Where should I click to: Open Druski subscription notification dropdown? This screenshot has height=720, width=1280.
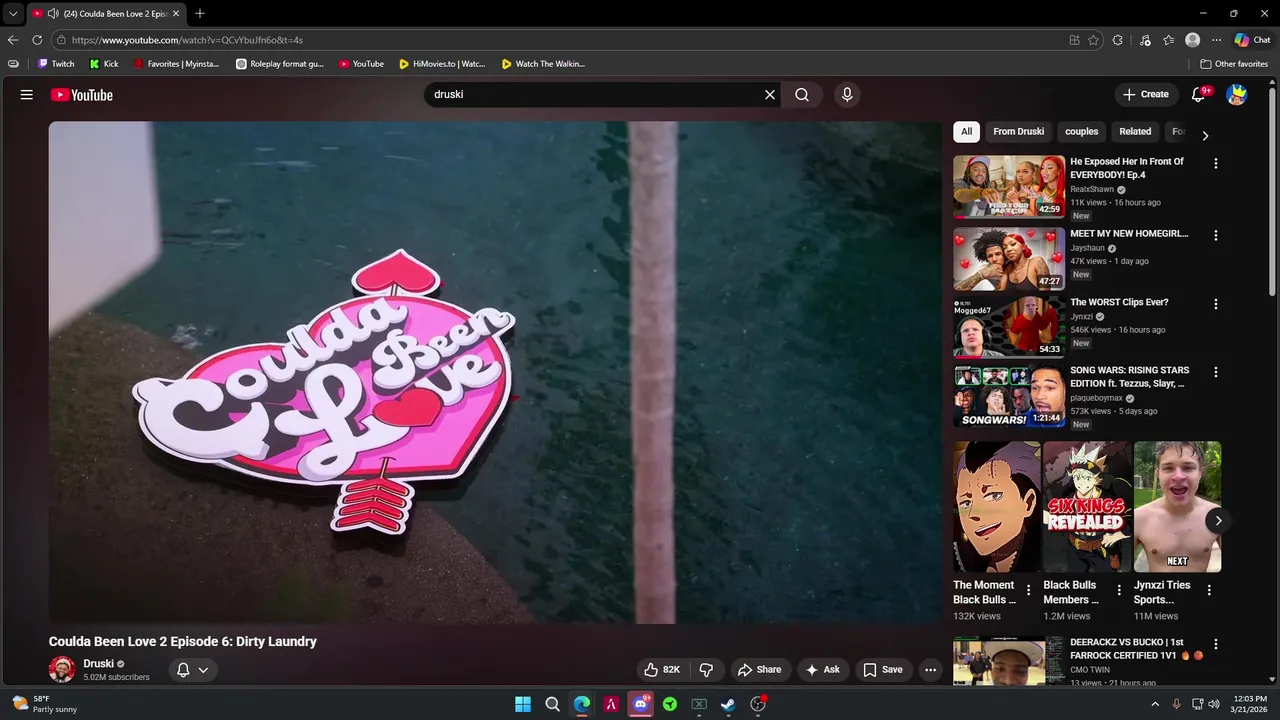pyautogui.click(x=193, y=670)
